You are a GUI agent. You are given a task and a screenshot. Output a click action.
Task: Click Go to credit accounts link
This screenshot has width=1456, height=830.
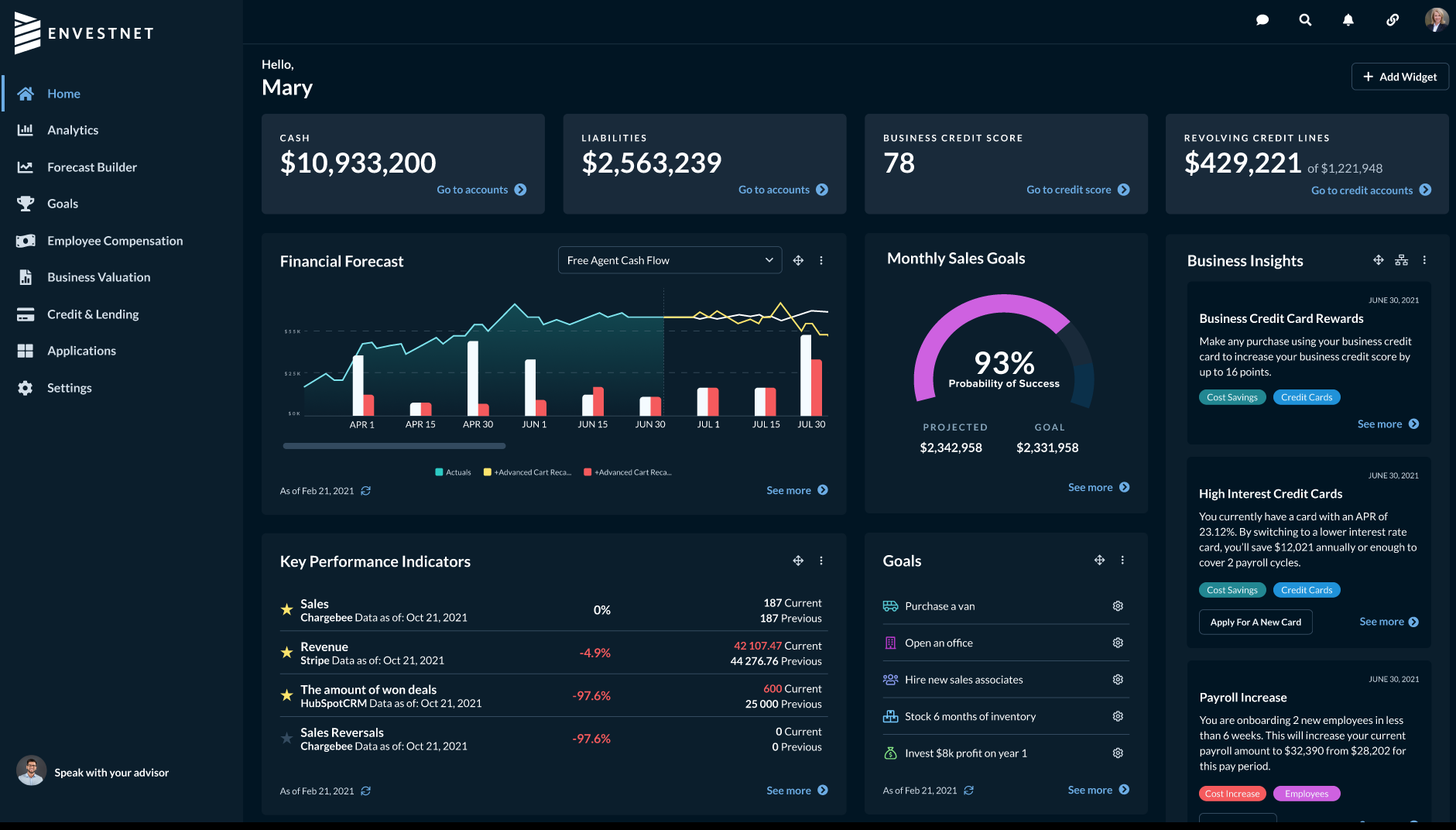pos(1371,190)
